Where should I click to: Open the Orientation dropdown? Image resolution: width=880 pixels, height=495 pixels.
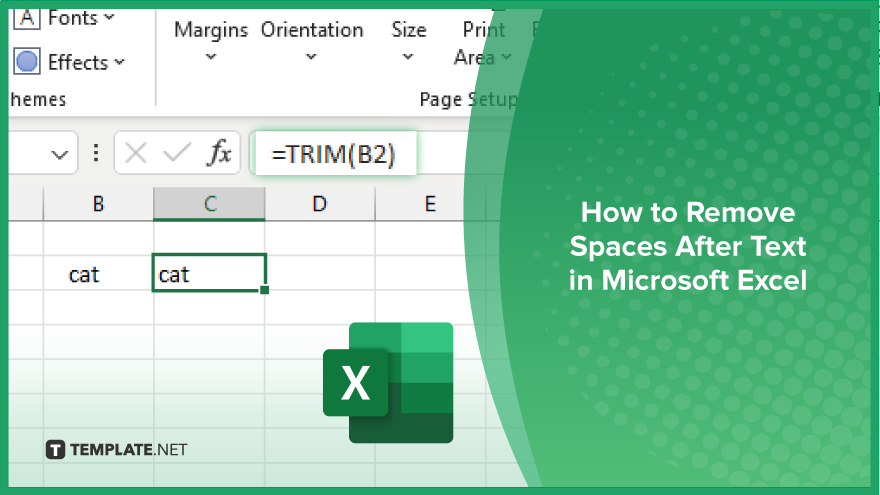[x=311, y=40]
